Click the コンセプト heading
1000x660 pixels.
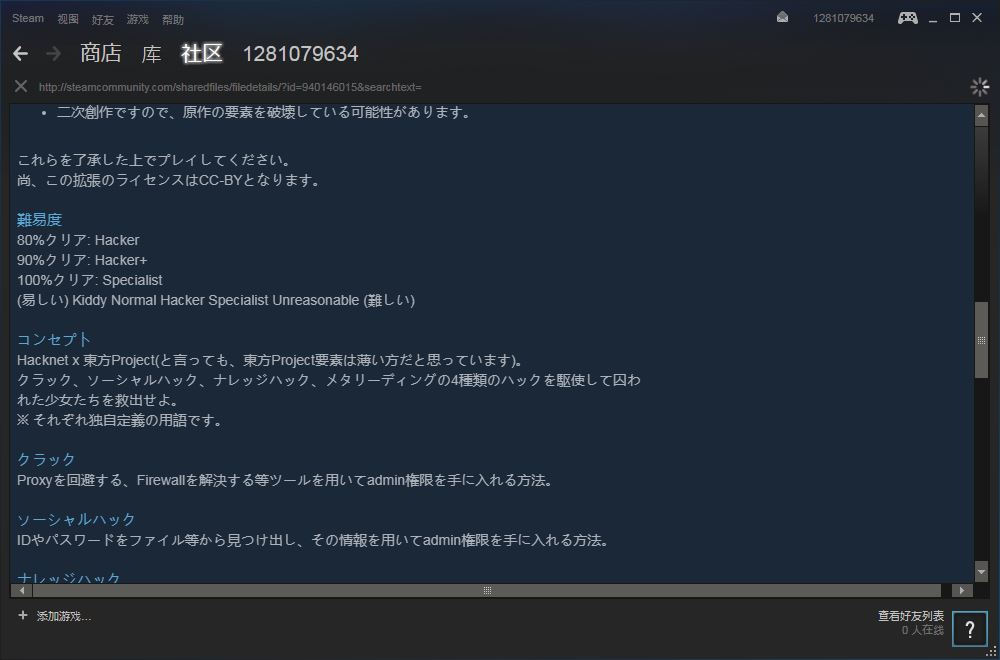pos(54,339)
